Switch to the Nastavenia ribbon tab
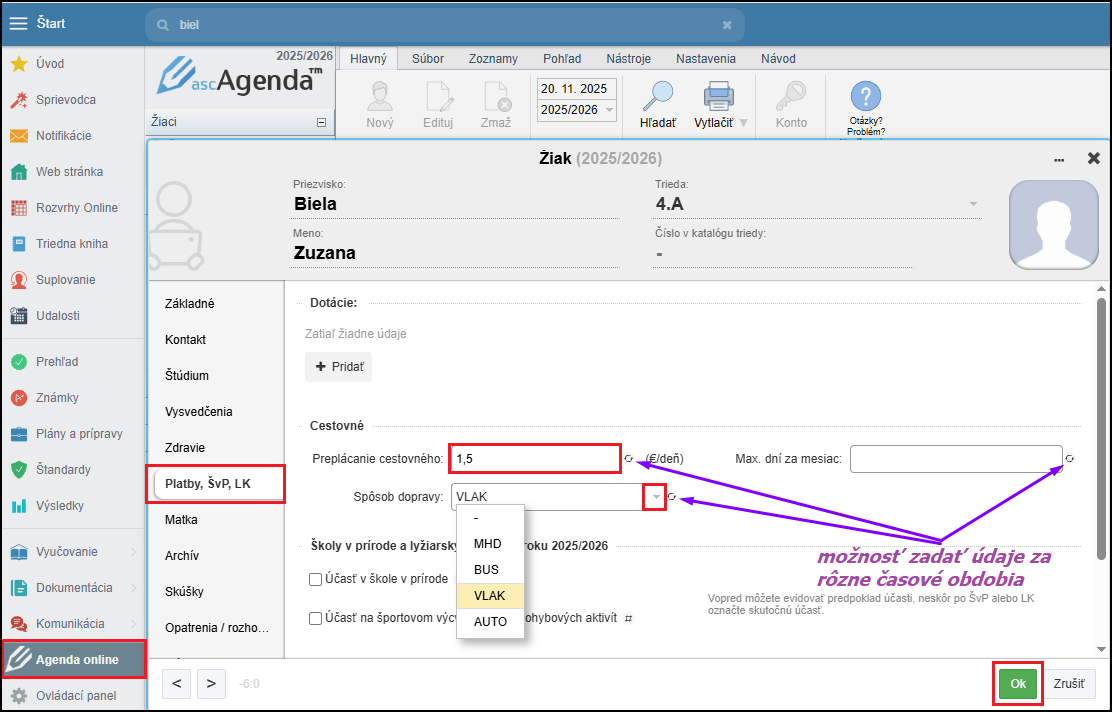Screen dimensions: 1112x712 coord(705,59)
